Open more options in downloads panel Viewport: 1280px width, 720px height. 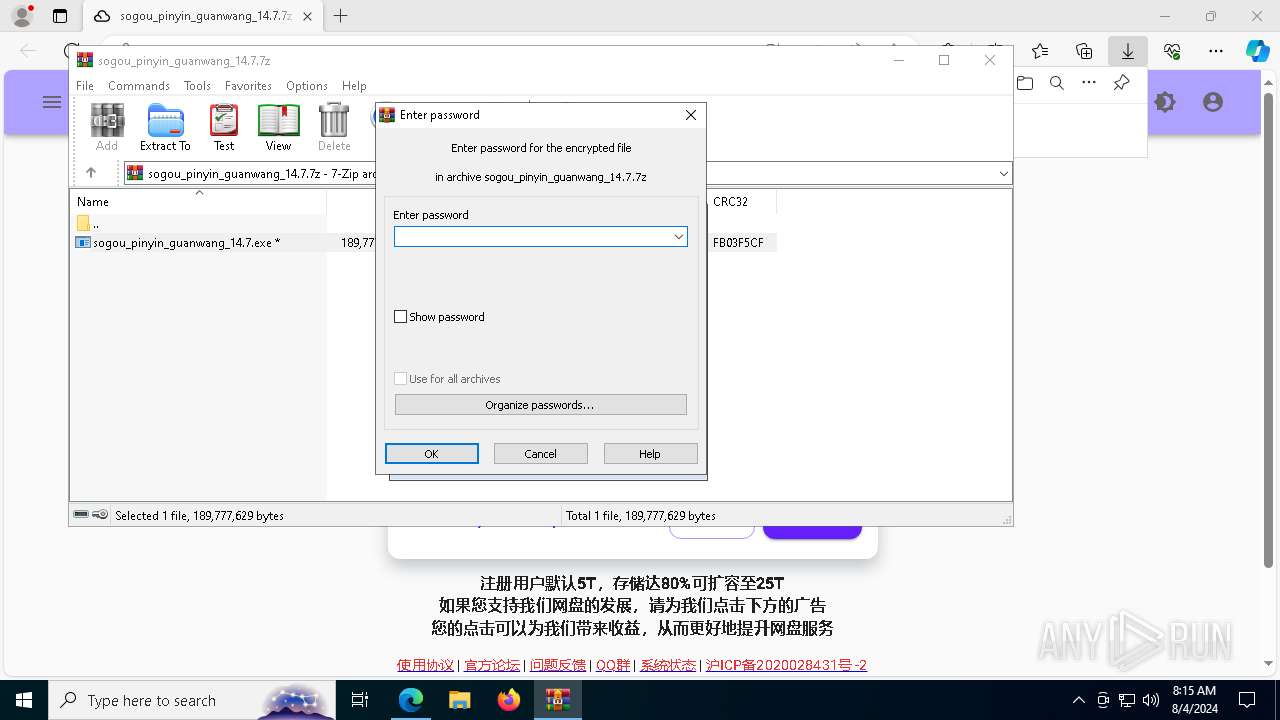(1089, 83)
